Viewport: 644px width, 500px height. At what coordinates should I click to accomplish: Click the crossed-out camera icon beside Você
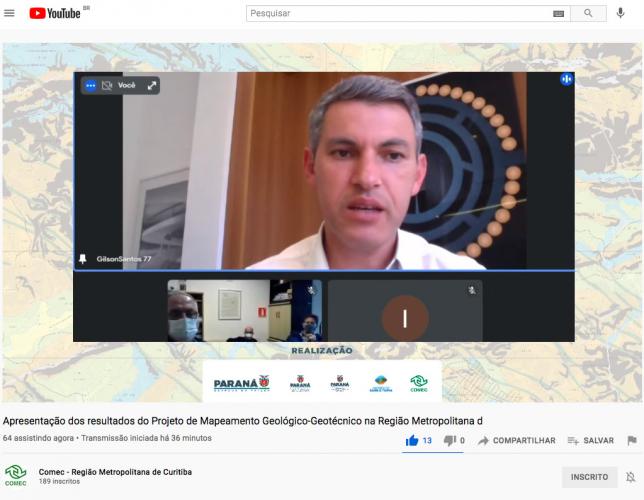click(x=108, y=86)
